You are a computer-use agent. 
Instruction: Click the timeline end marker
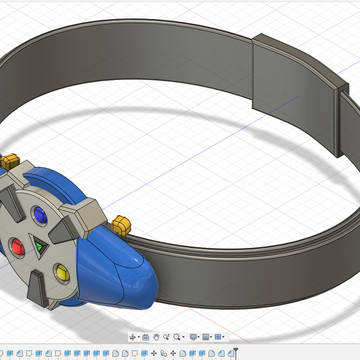pos(236,353)
